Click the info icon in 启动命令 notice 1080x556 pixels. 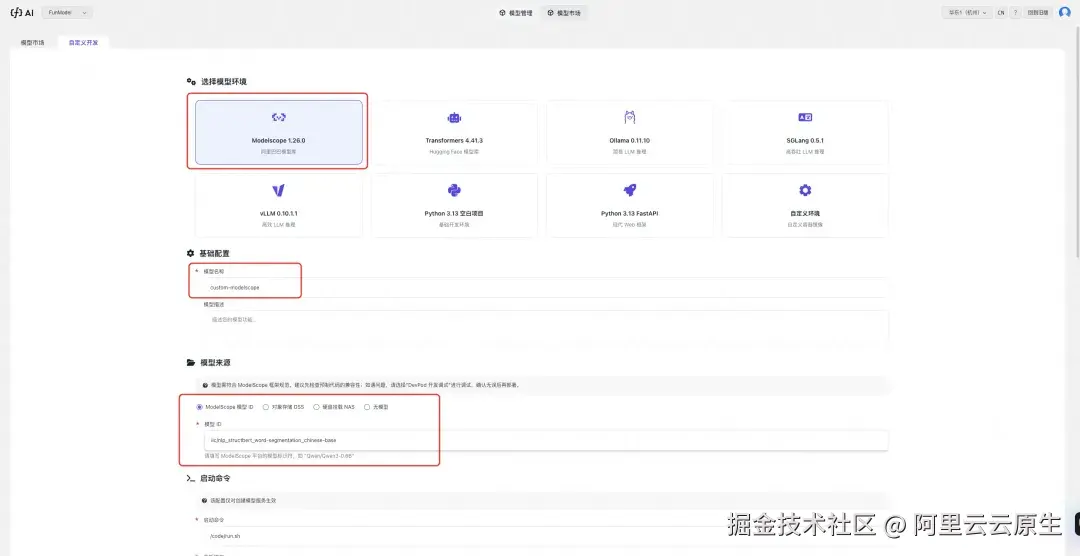[205, 500]
